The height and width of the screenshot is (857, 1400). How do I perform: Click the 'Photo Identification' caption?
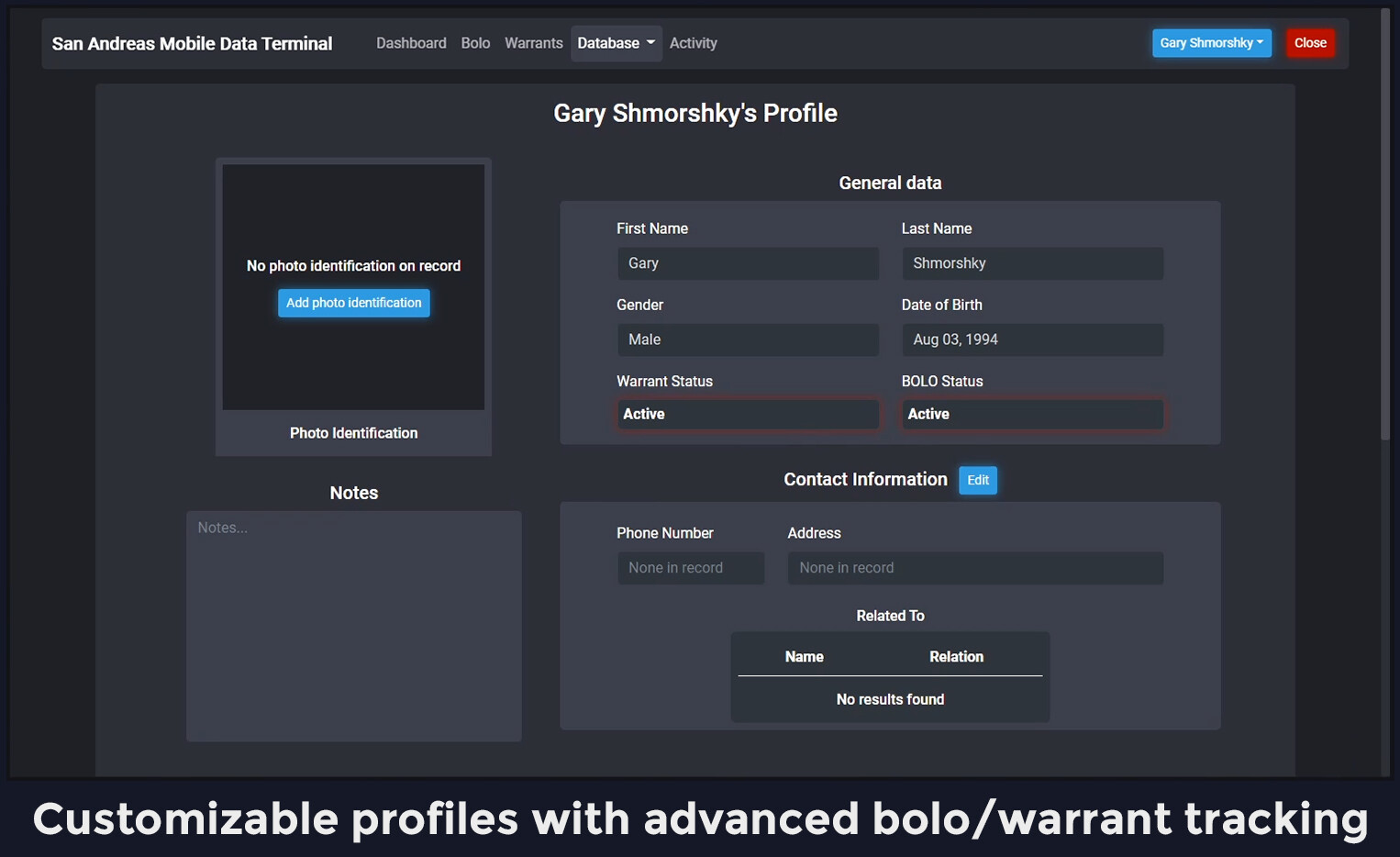click(x=353, y=433)
